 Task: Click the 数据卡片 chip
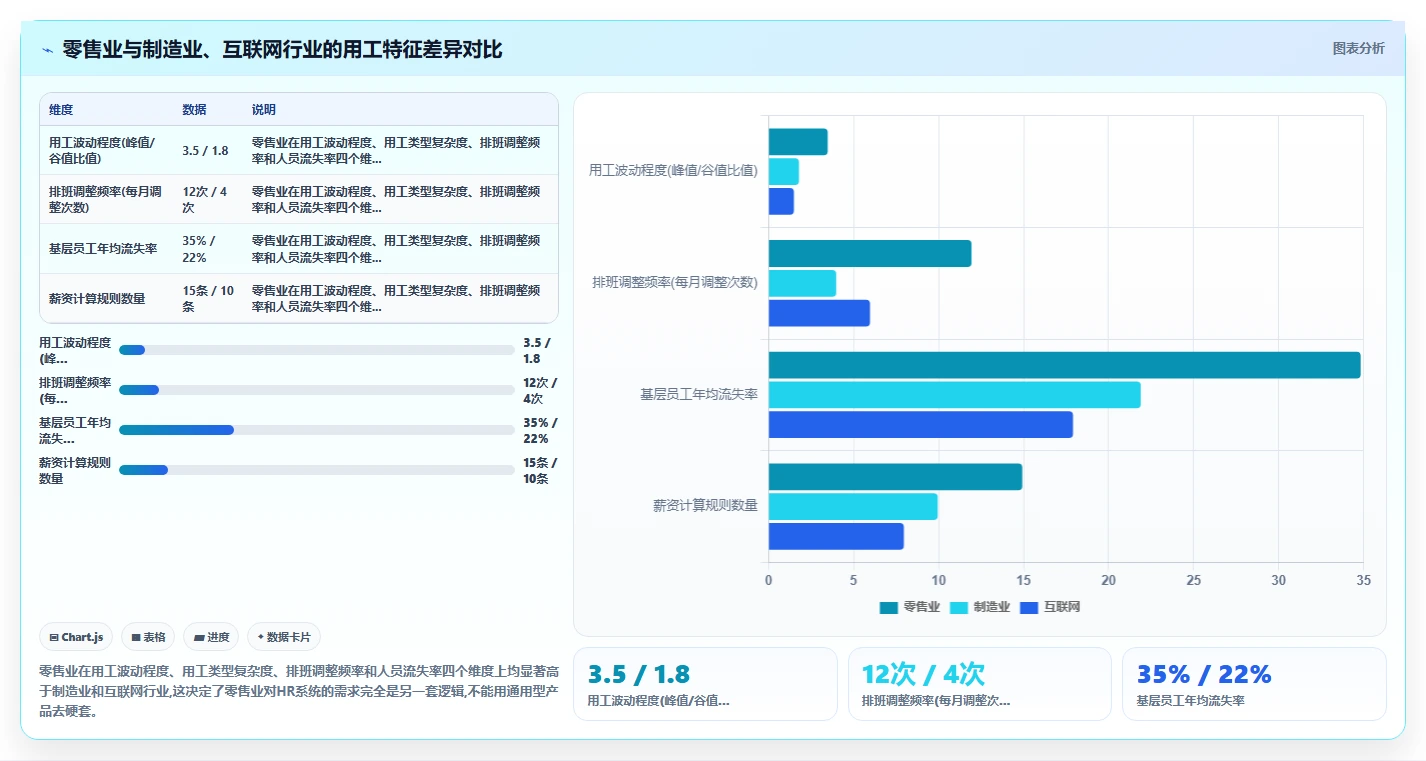pos(284,637)
